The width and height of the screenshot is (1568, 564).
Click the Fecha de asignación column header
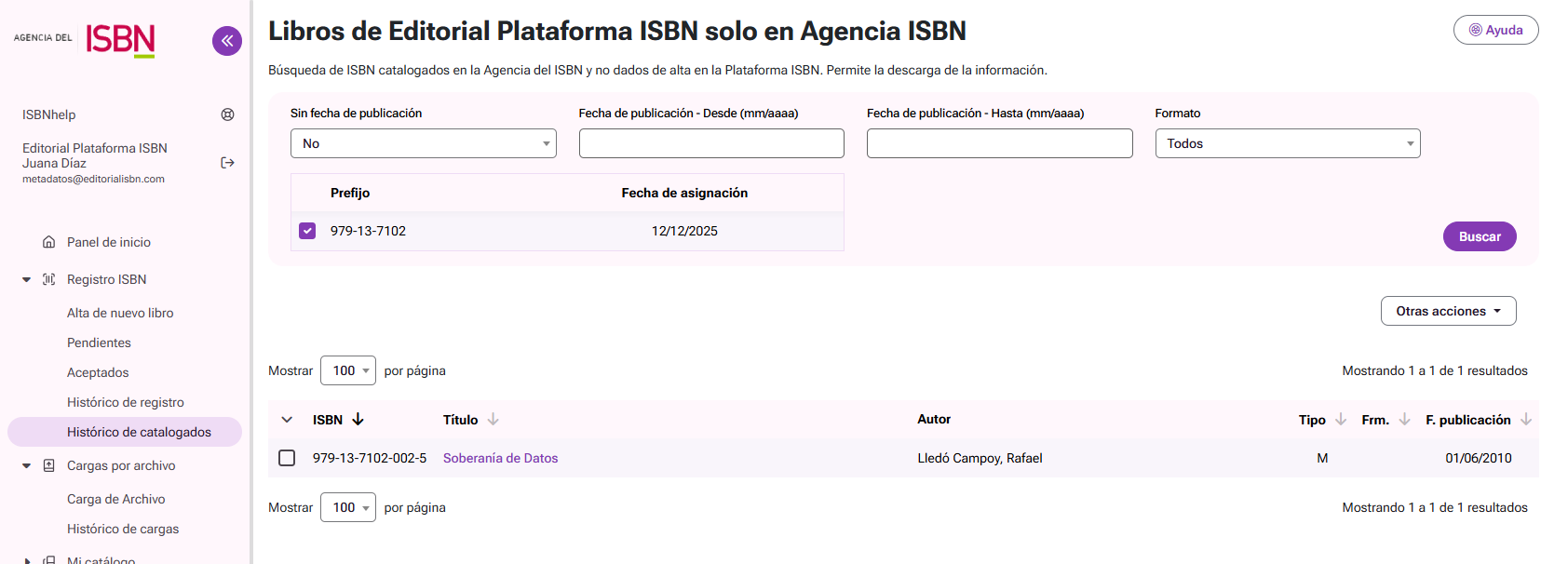684,193
